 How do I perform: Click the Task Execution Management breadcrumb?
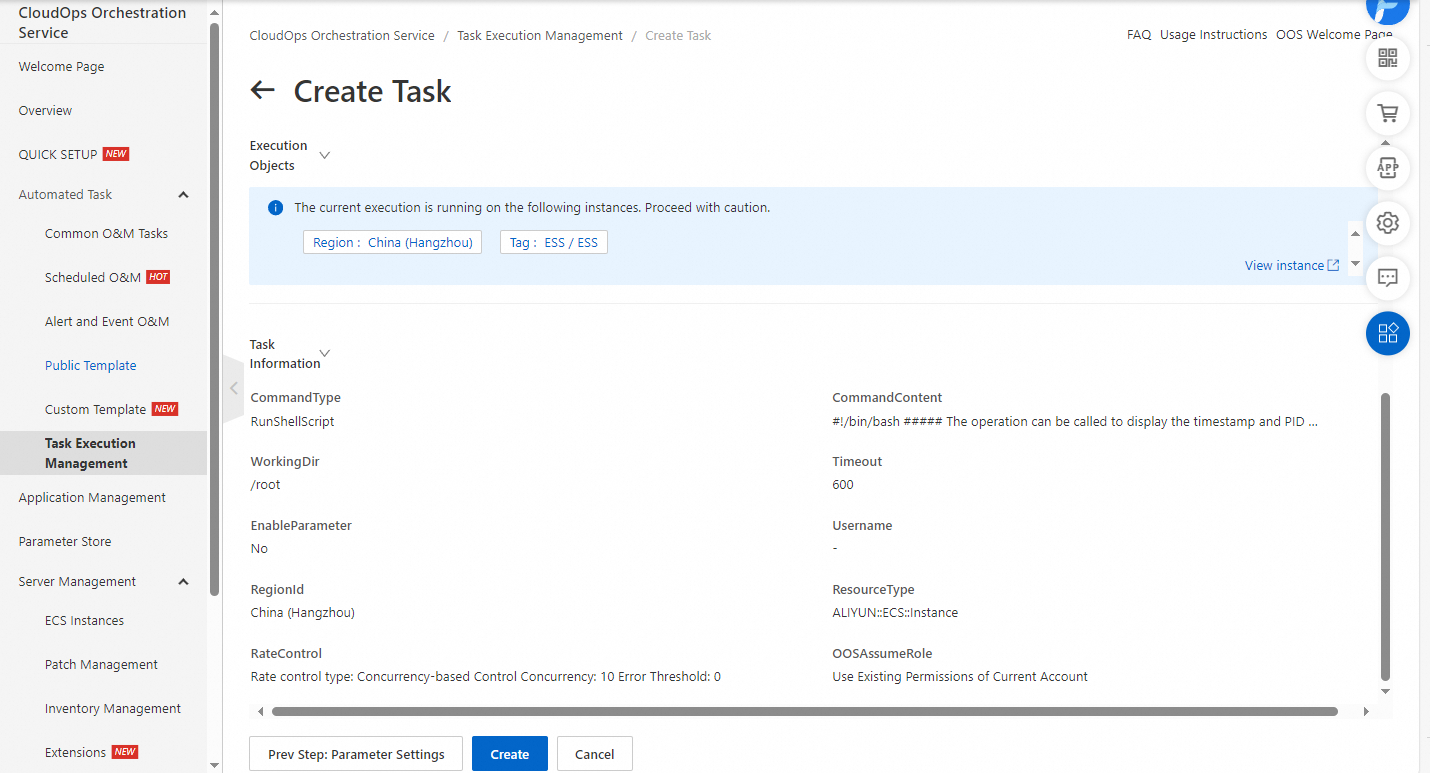click(540, 36)
